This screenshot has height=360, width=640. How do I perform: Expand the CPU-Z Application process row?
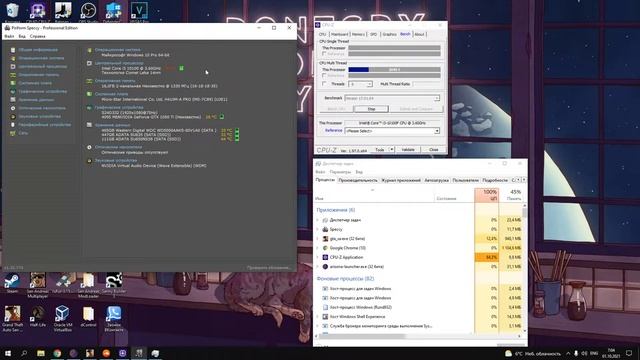(x=318, y=257)
